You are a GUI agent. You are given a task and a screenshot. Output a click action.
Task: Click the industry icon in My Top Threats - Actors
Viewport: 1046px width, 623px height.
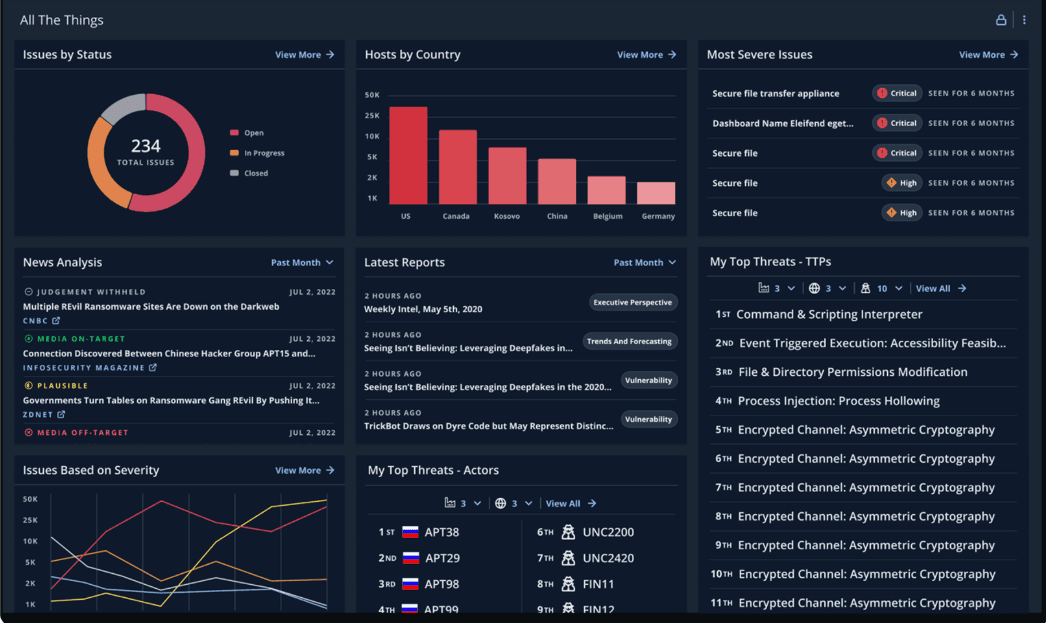click(x=450, y=503)
